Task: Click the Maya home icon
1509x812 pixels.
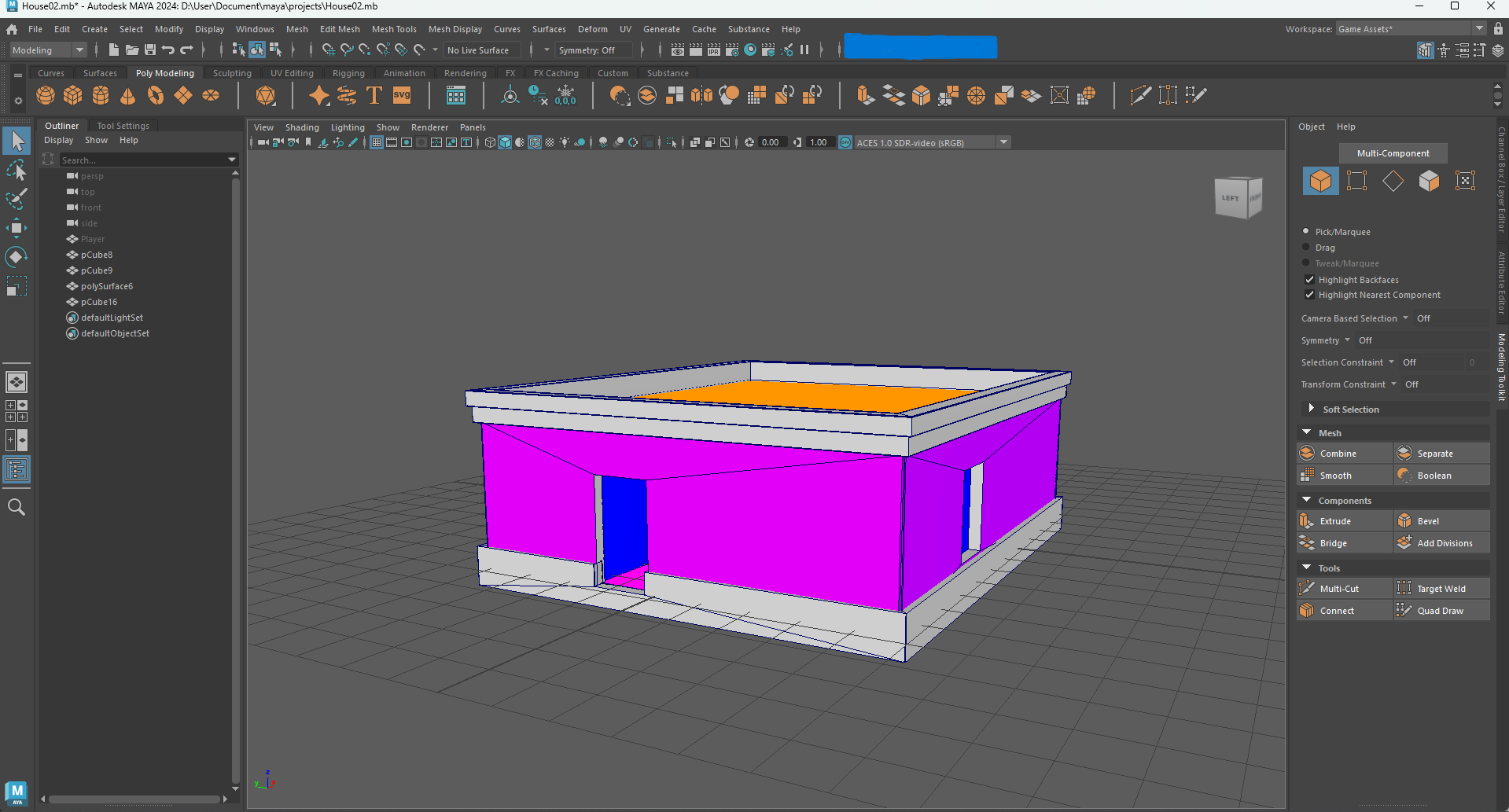Action: pyautogui.click(x=12, y=29)
